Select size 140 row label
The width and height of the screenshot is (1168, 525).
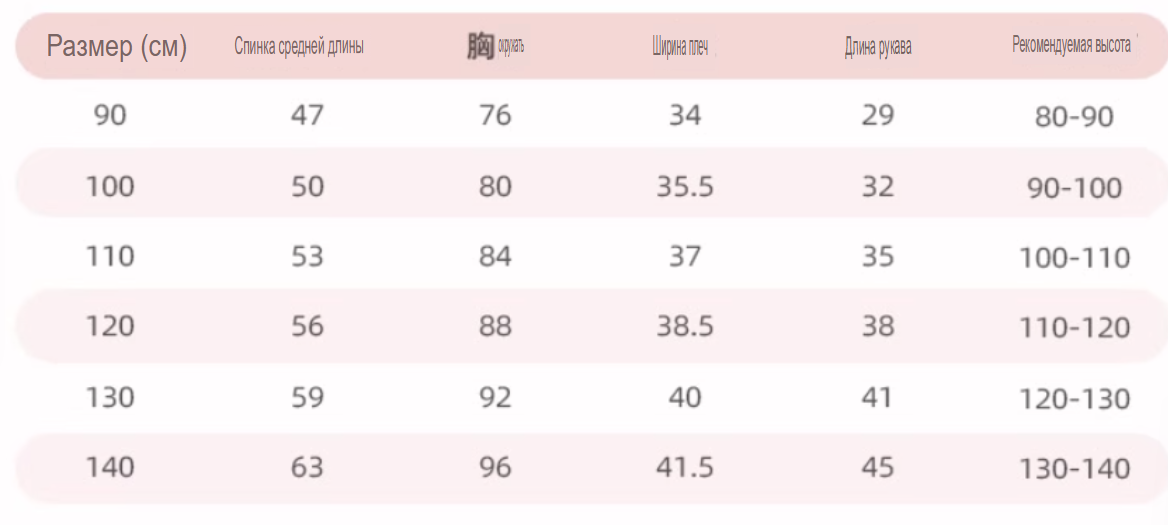point(110,468)
